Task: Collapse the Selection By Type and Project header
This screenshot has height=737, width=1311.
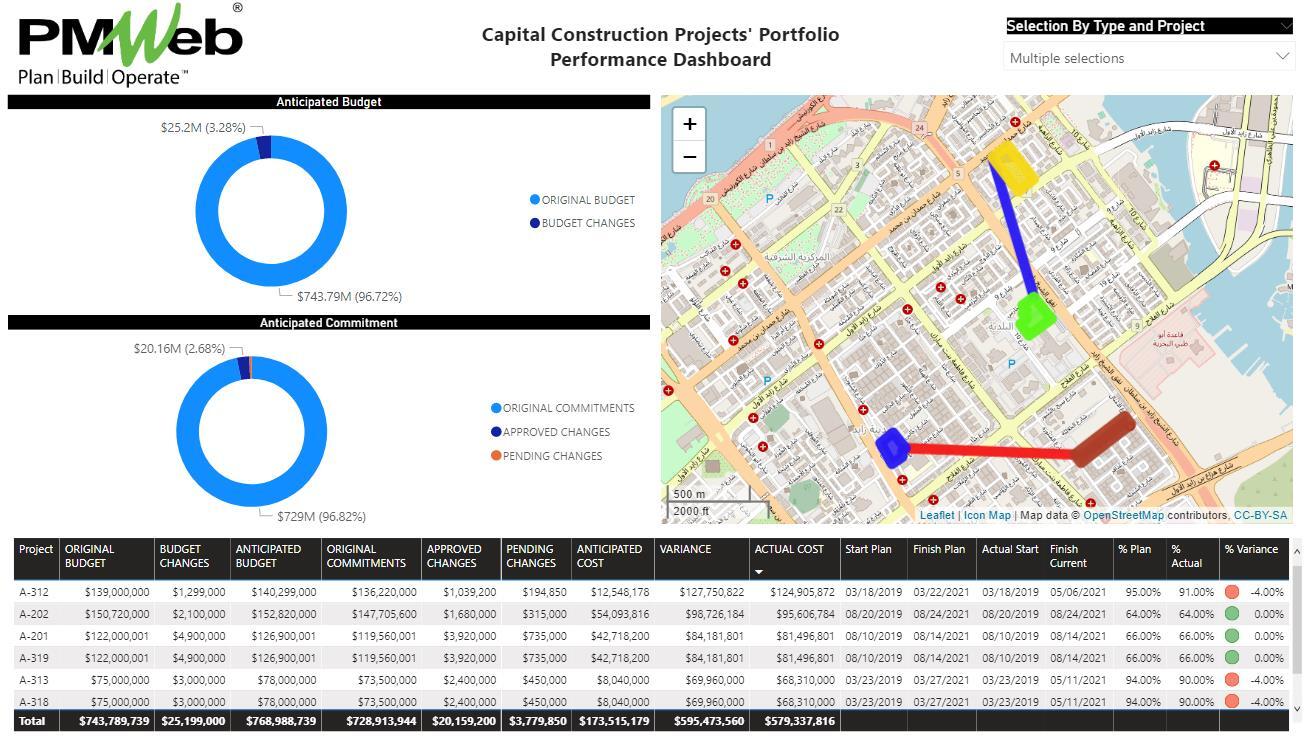Action: pos(1284,27)
